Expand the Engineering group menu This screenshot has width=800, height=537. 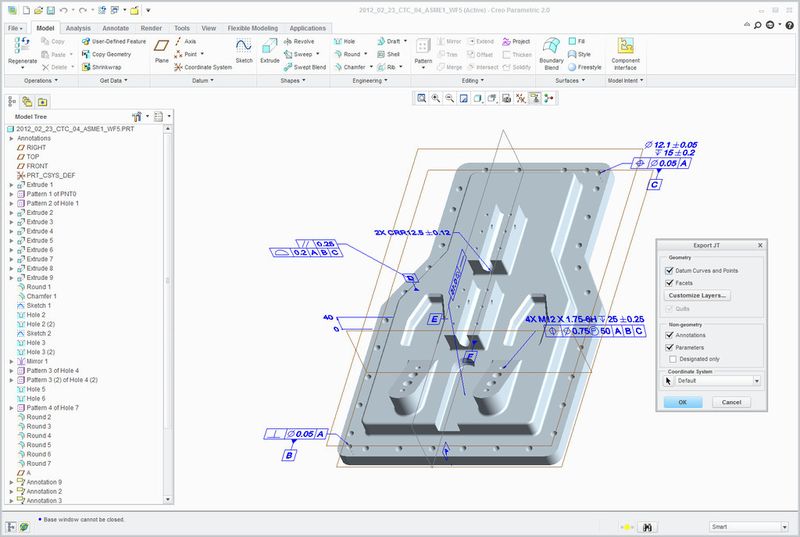coord(369,81)
